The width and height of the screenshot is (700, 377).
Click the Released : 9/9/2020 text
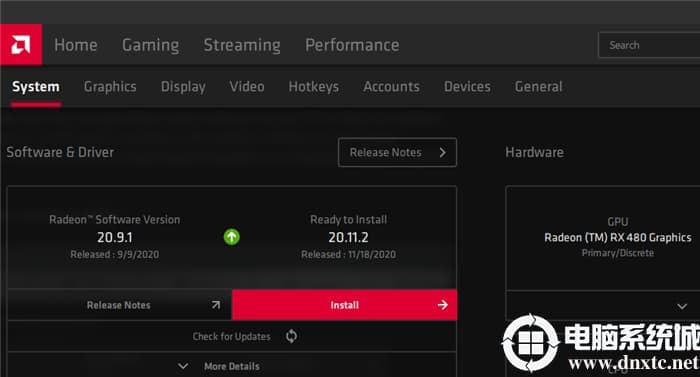[115, 255]
